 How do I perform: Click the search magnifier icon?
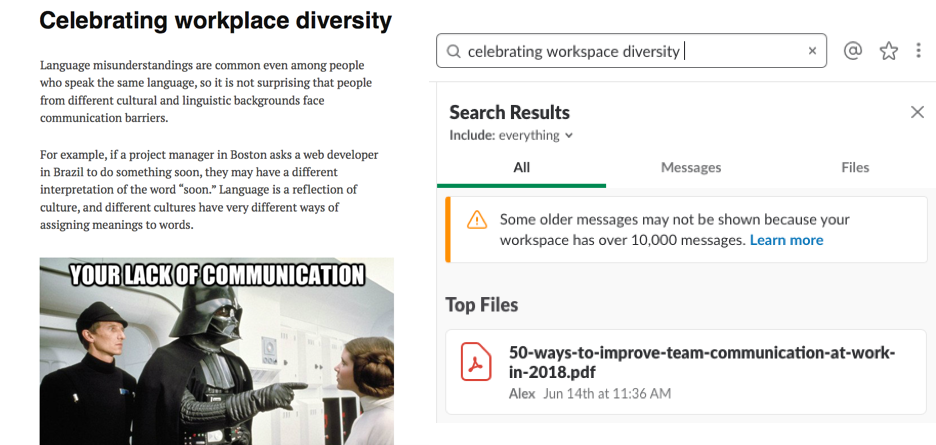click(454, 51)
